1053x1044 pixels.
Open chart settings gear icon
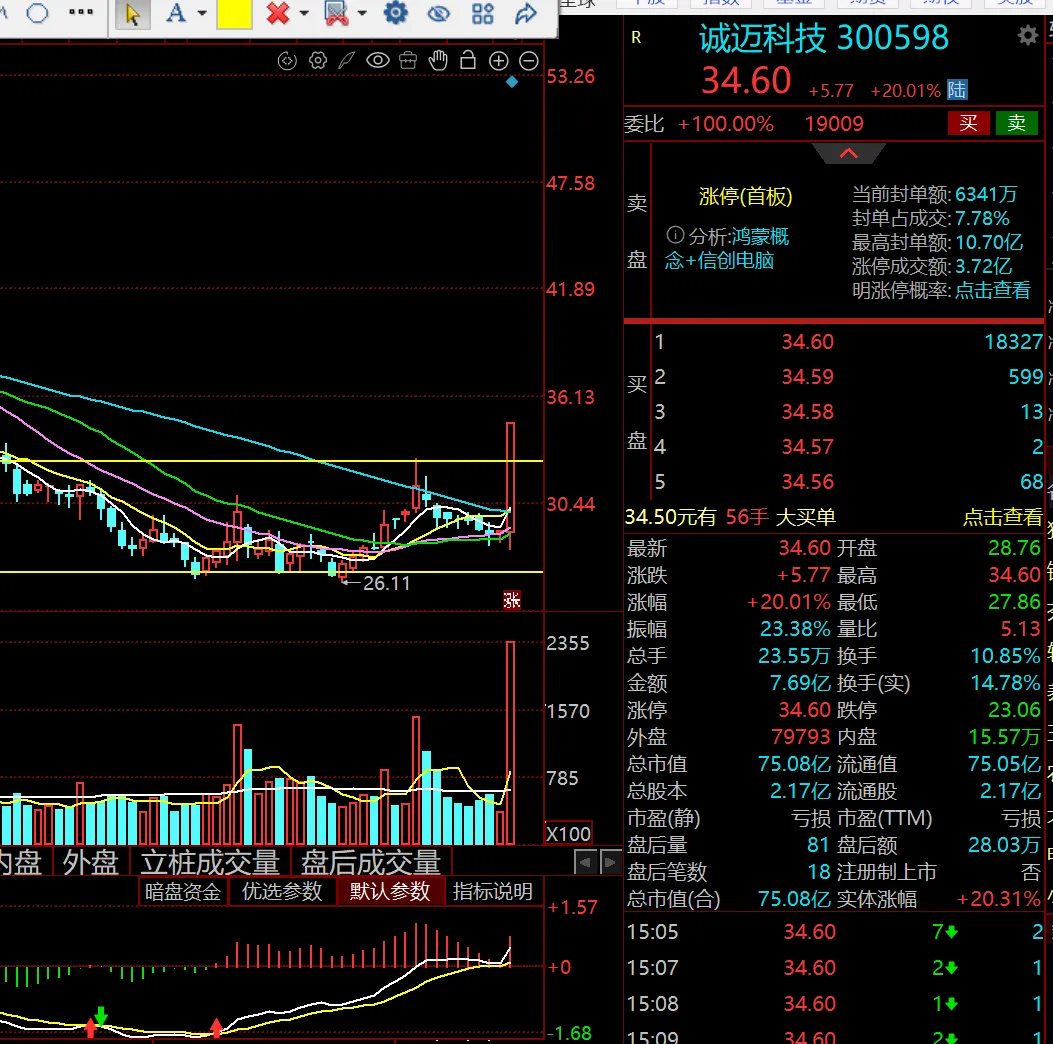coord(318,61)
